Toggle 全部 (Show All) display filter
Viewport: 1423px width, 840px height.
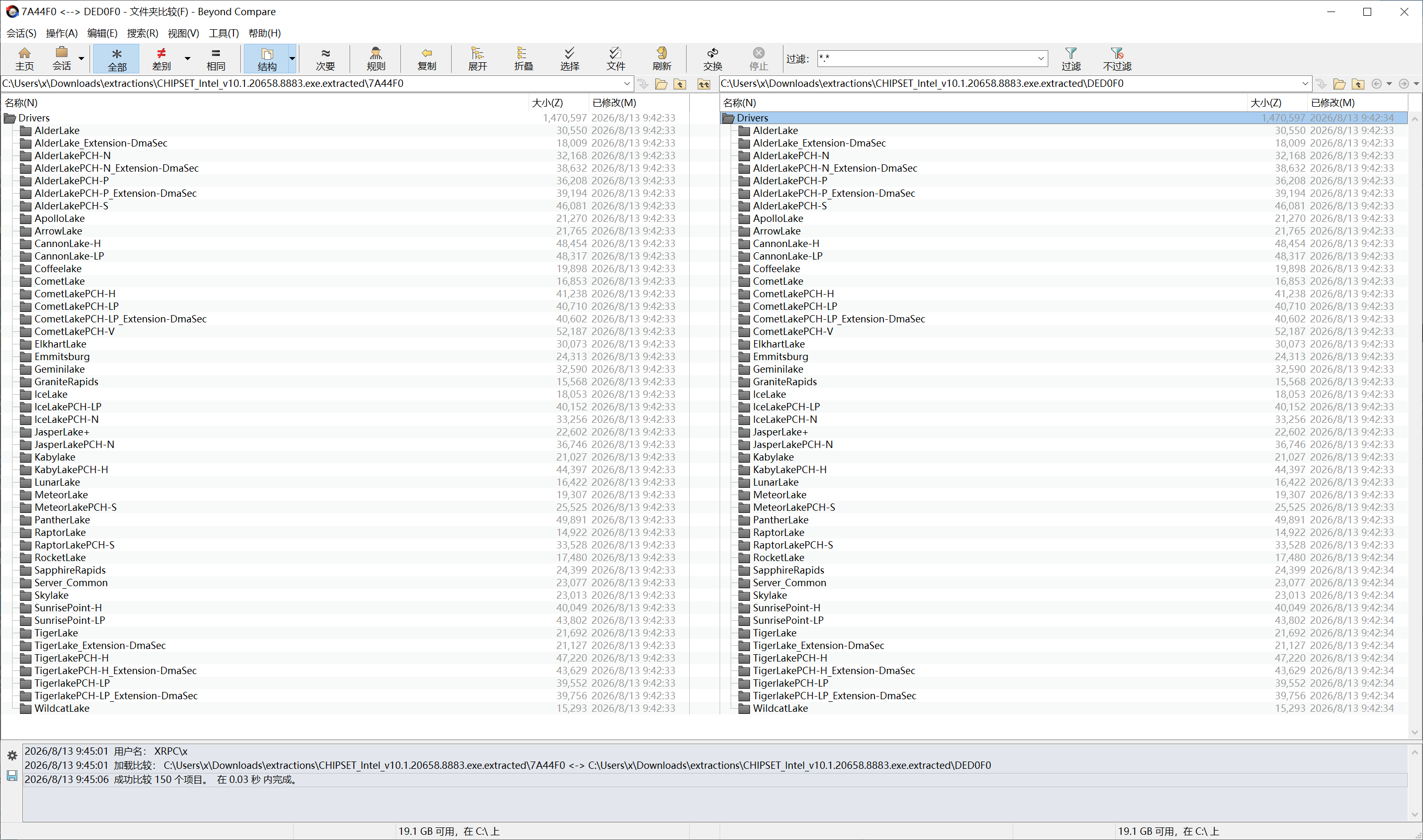(117, 59)
